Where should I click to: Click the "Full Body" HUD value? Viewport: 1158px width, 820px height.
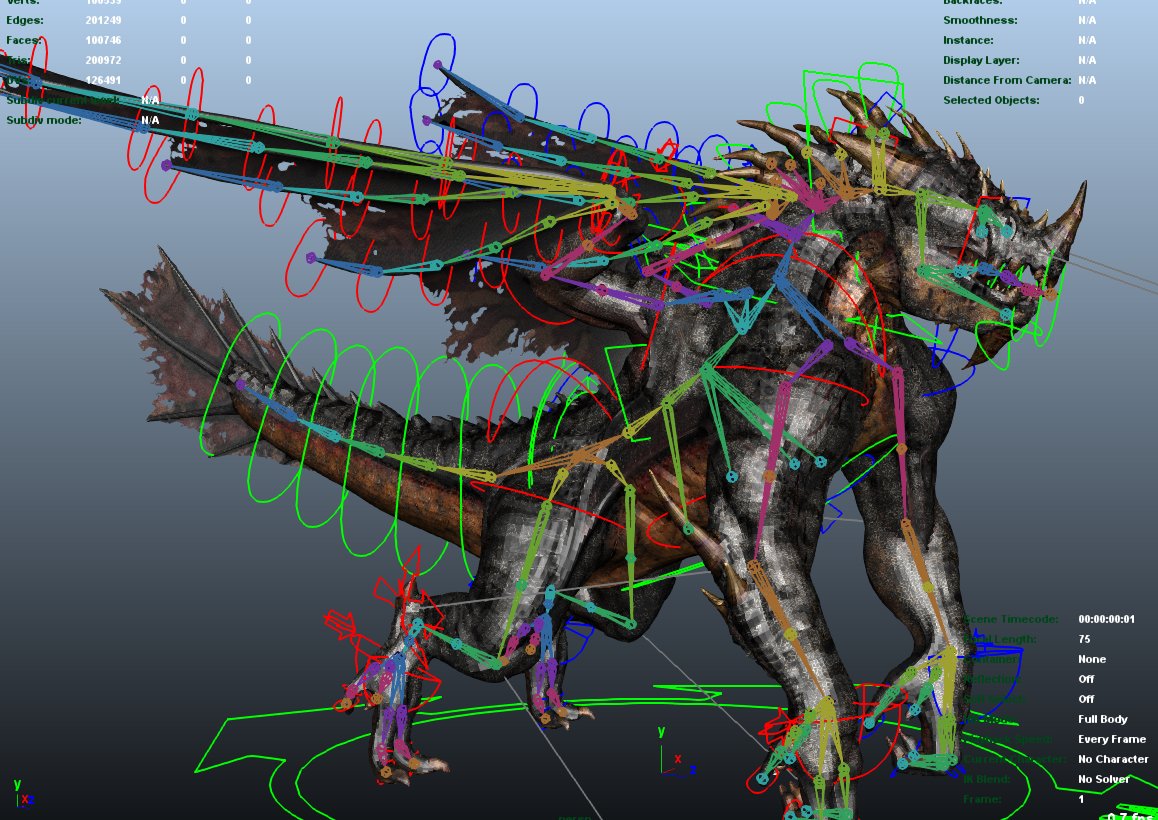click(1103, 719)
